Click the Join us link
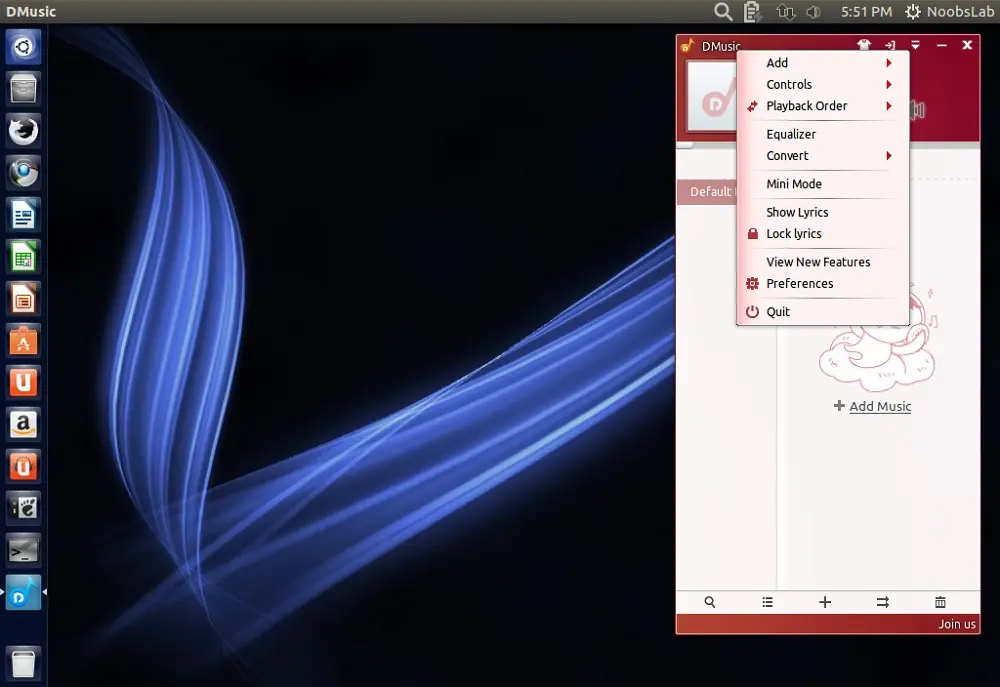The height and width of the screenshot is (687, 1000). click(957, 624)
